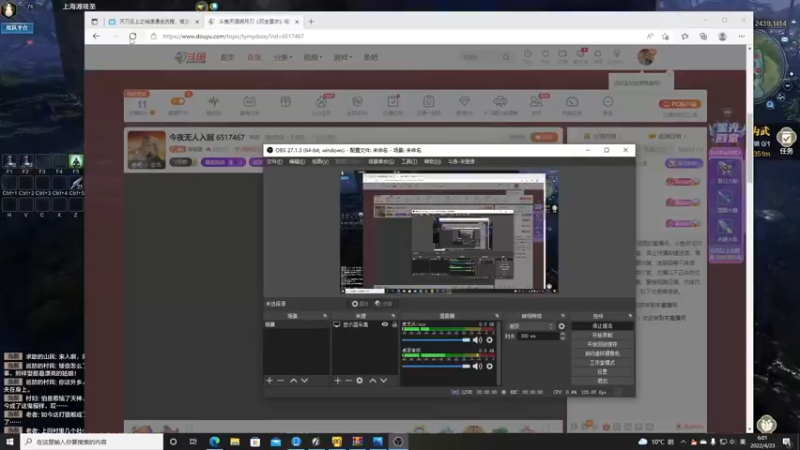Add a new scene with the plus icon

269,381
